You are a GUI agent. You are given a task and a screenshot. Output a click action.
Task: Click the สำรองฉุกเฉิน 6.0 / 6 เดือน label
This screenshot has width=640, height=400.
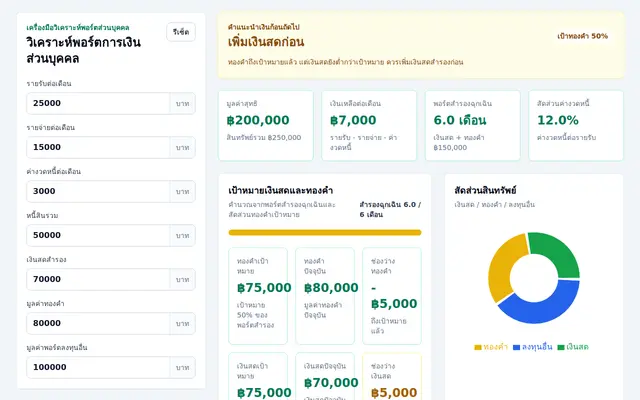point(390,209)
